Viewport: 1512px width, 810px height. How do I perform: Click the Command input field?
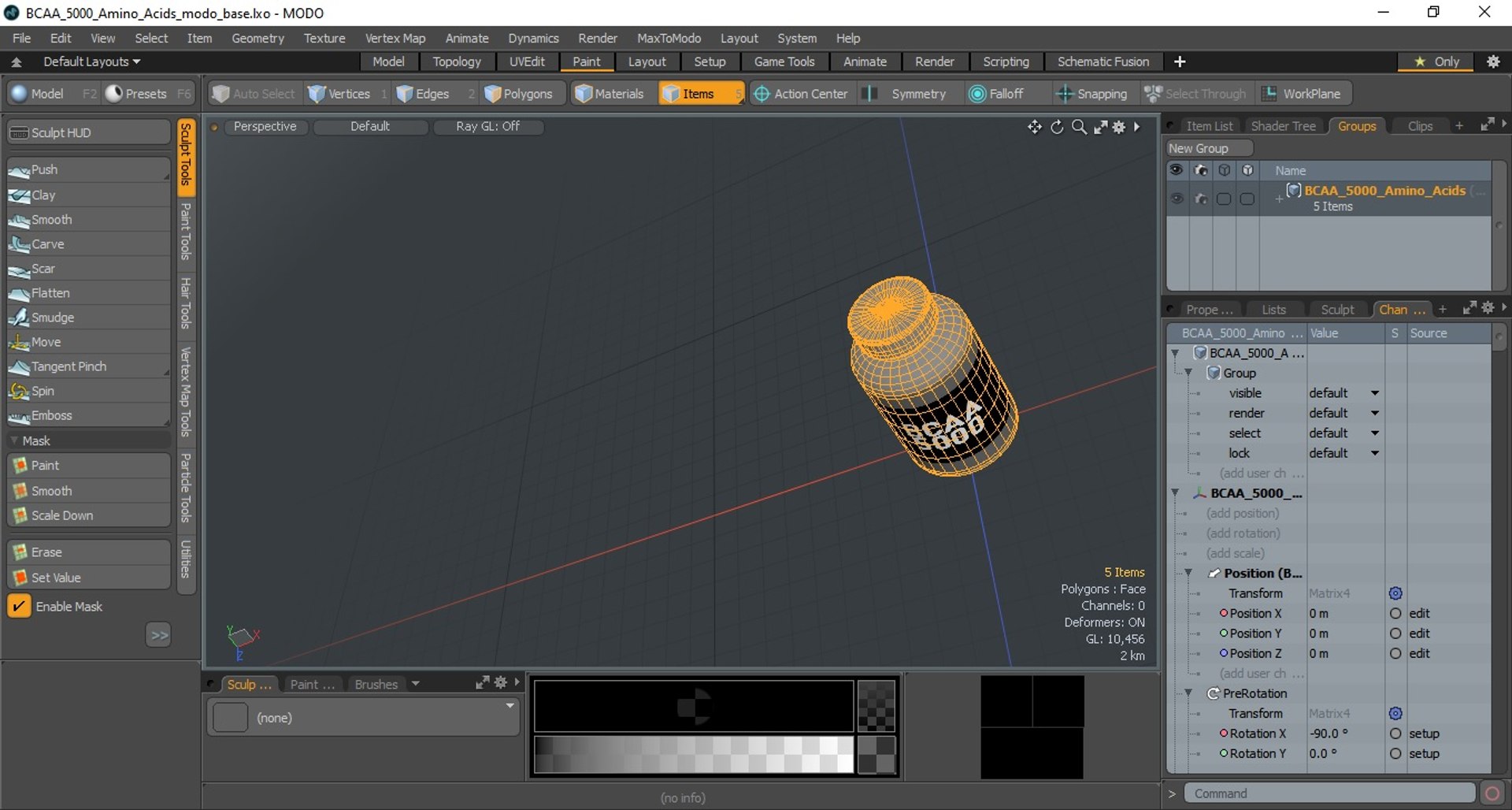click(1329, 793)
